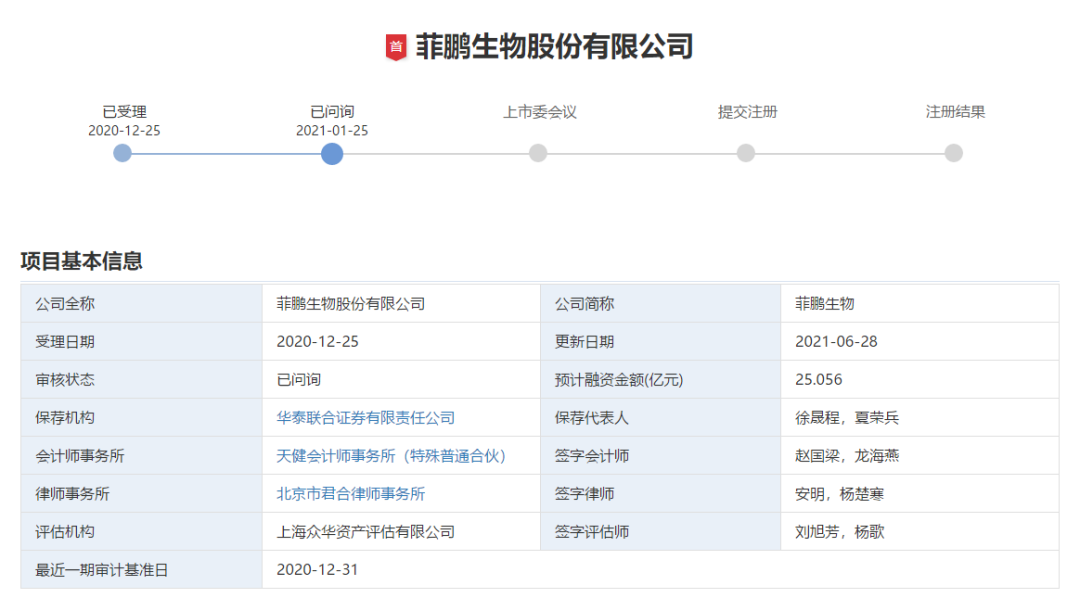Screen dimensions: 1080x598
Task: Click the 提交注册 gray stage dot
Action: coord(745,153)
